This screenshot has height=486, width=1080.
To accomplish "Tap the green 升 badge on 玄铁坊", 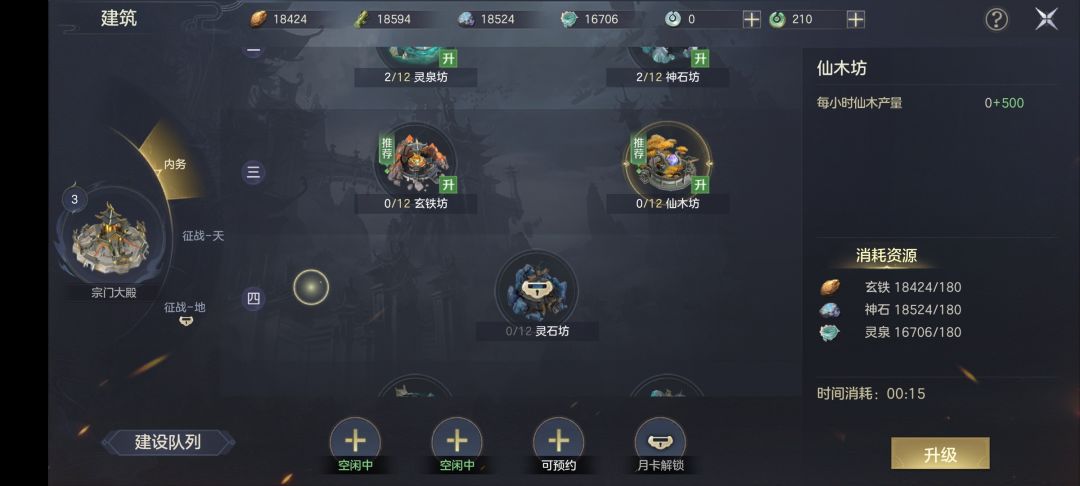I will [448, 184].
